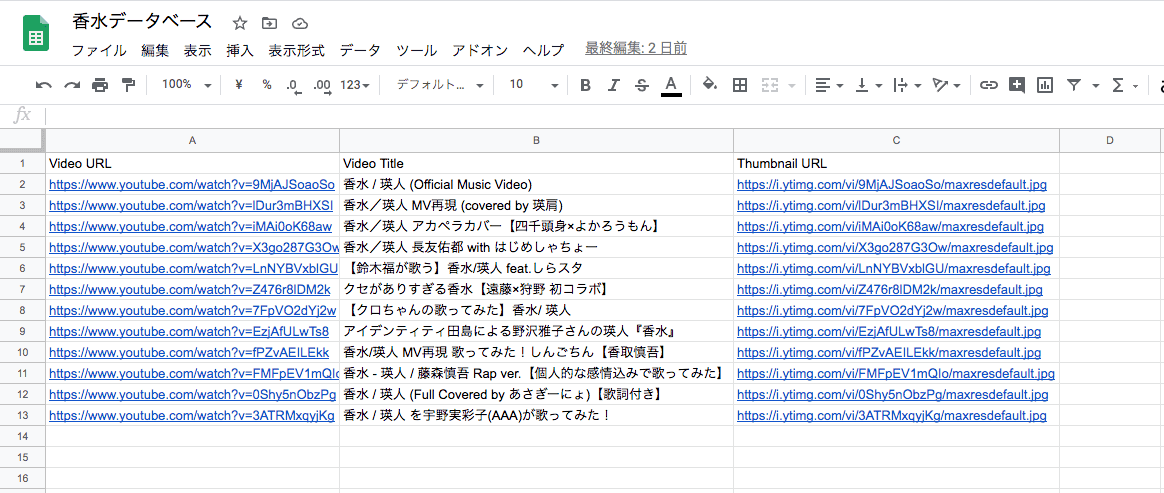
Task: Select column B header
Action: 536,141
